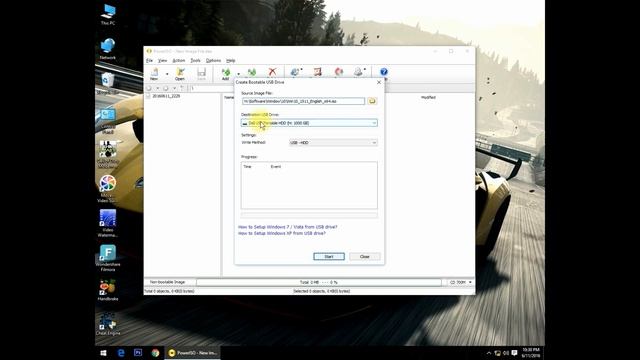The width and height of the screenshot is (640, 360).
Task: Click the network icon in the system tray
Action: (498, 353)
